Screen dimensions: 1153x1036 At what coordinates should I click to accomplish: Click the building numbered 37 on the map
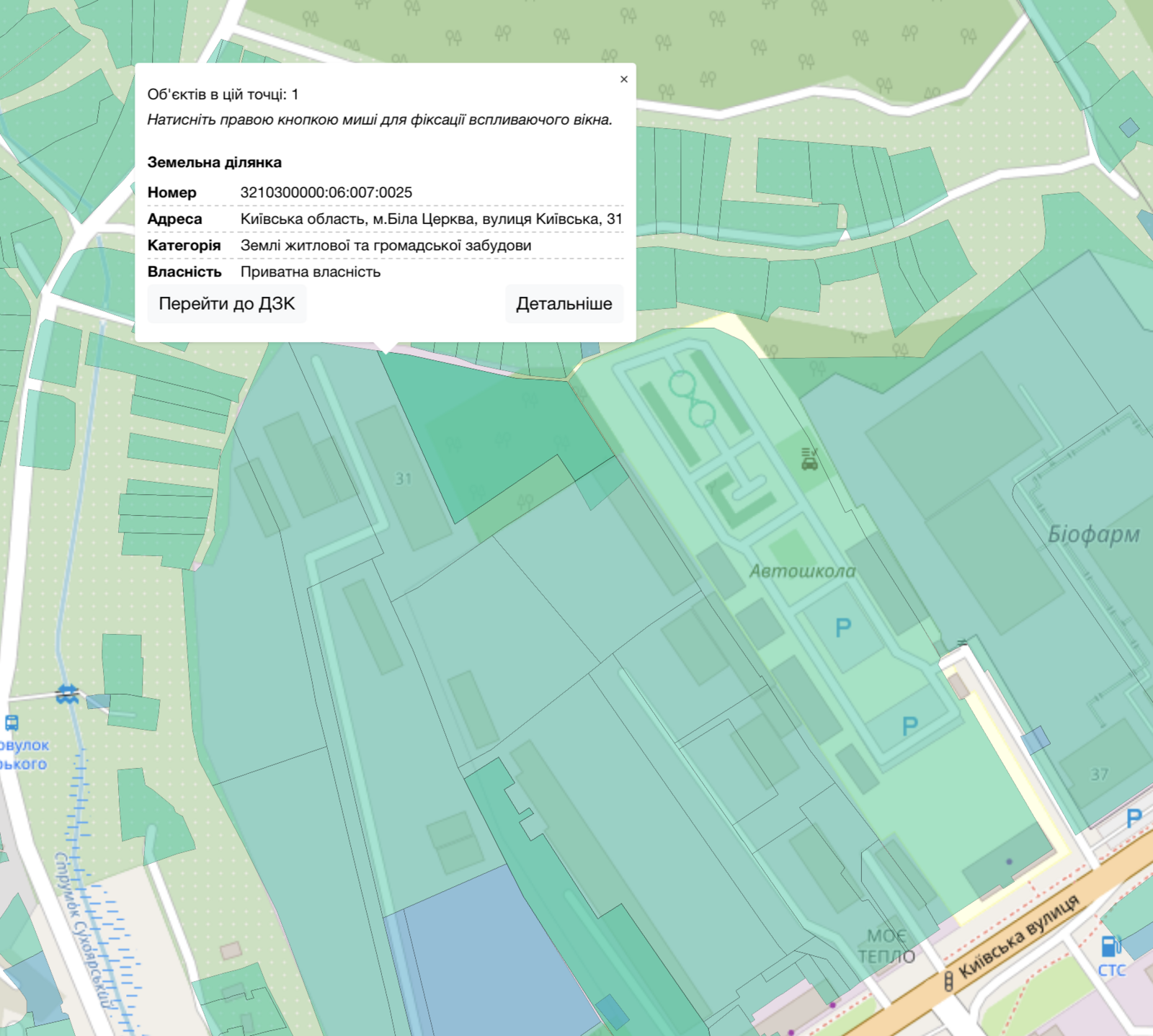pos(1099,774)
